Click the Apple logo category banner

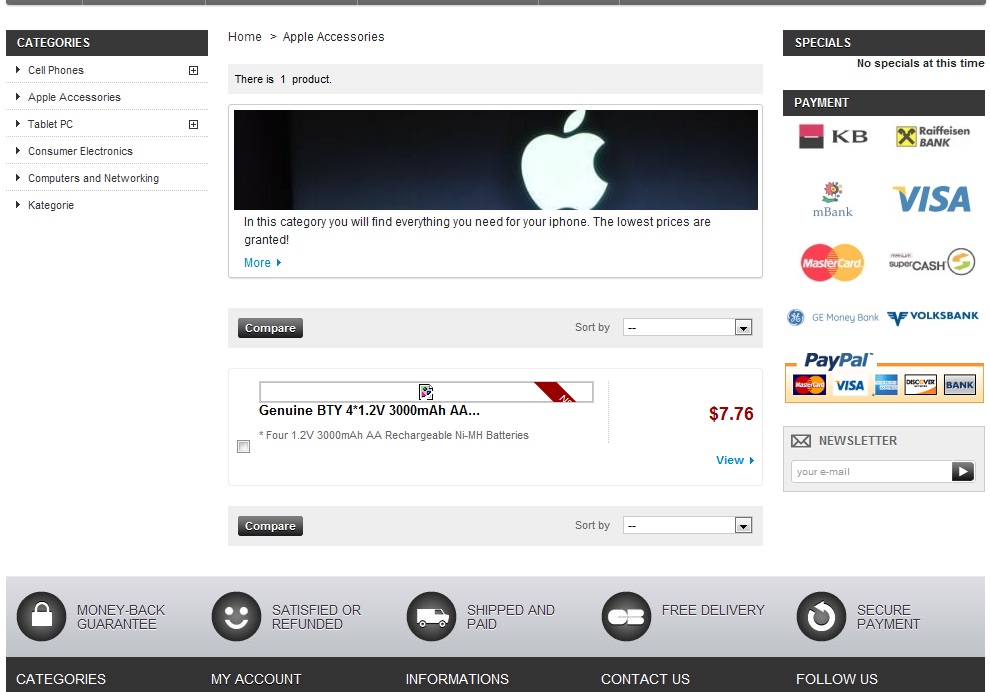pos(496,160)
